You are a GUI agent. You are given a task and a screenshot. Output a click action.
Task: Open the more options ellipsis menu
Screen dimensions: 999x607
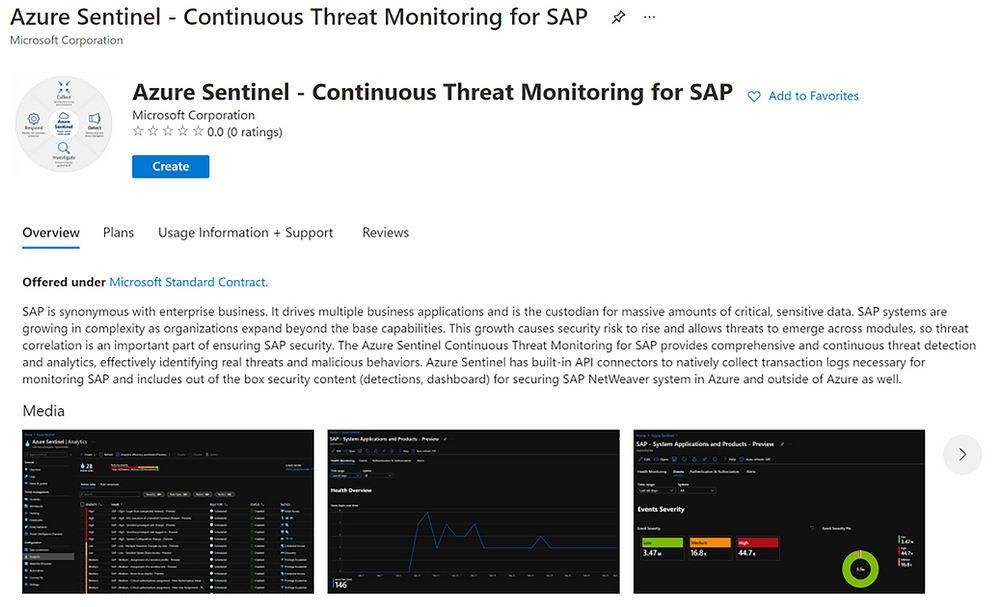[x=650, y=17]
